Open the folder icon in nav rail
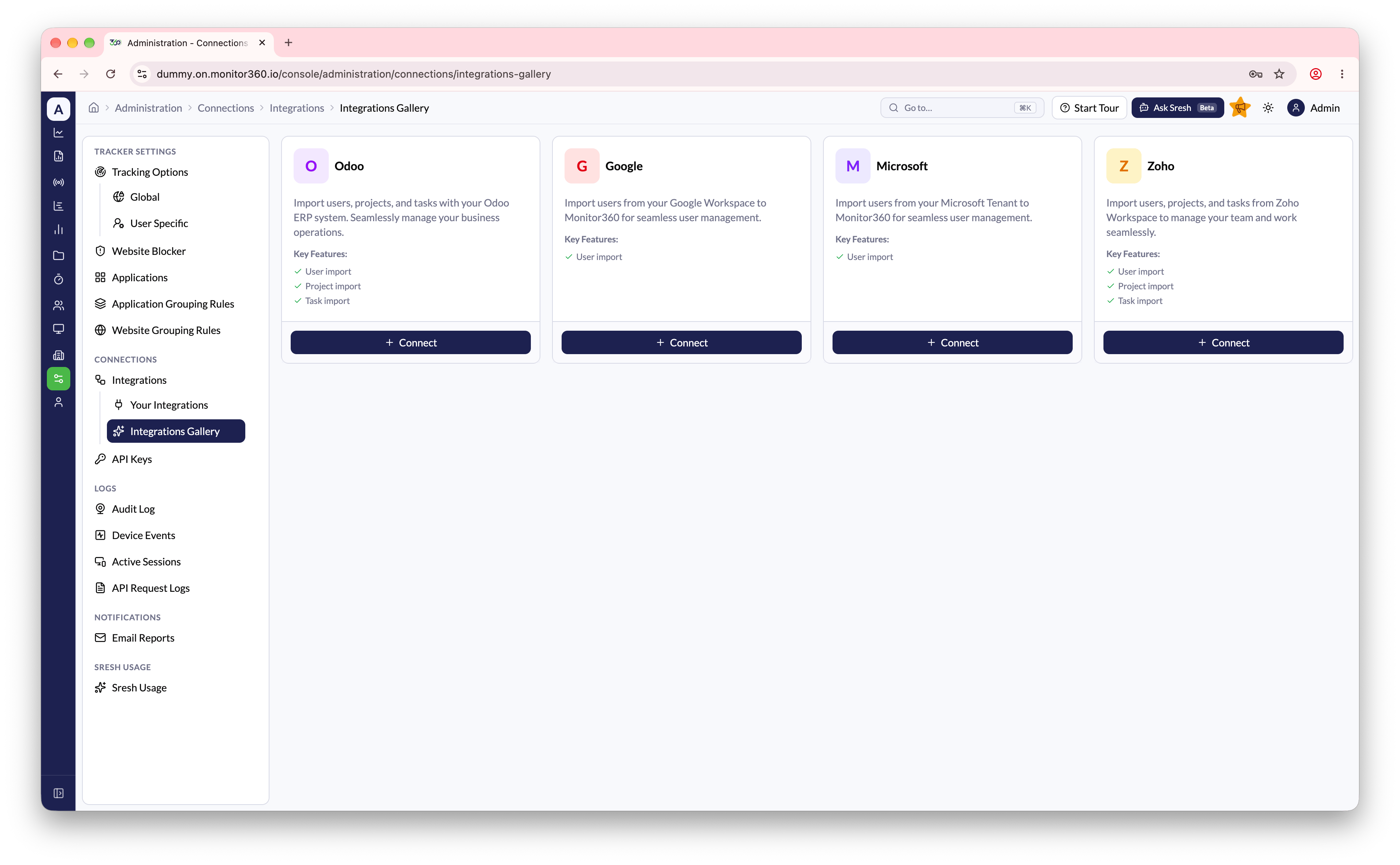This screenshot has width=1400, height=865. pos(58,255)
